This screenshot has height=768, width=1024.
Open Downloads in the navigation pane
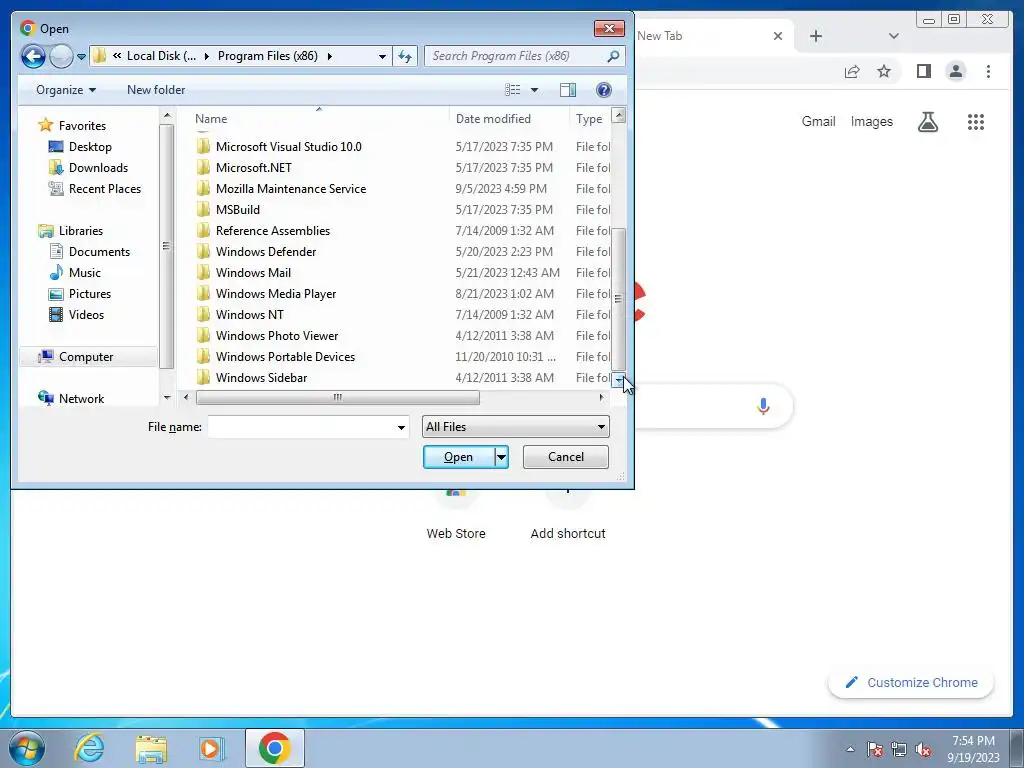[x=98, y=168]
